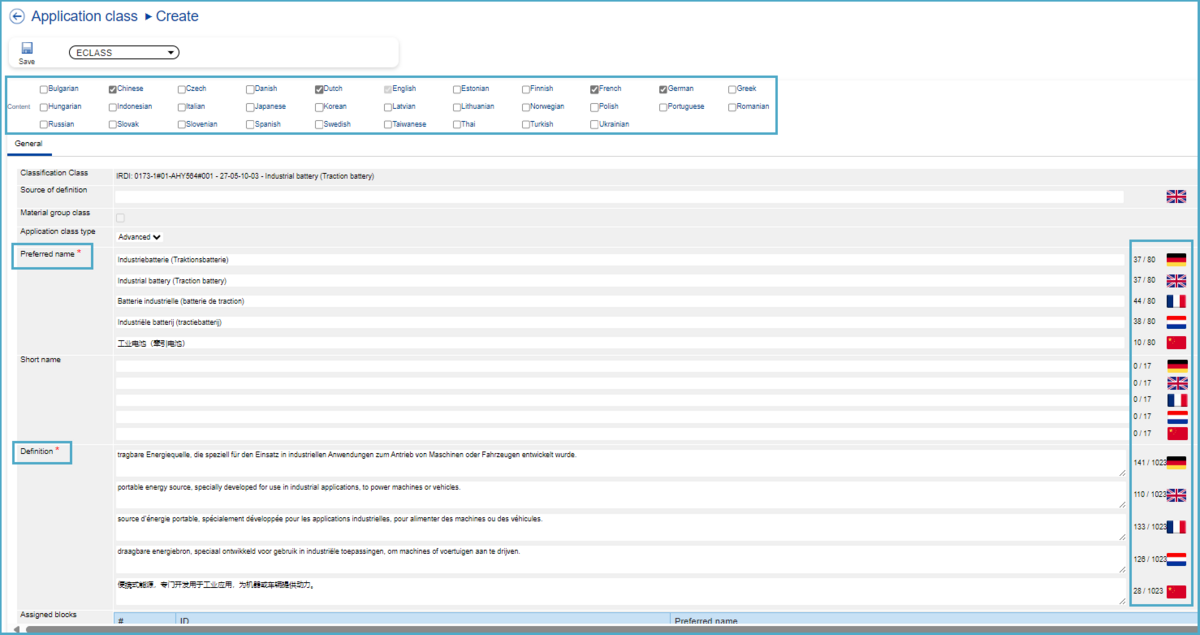The image size is (1200, 635).
Task: Enable the Spanish language checkbox
Action: (250, 125)
